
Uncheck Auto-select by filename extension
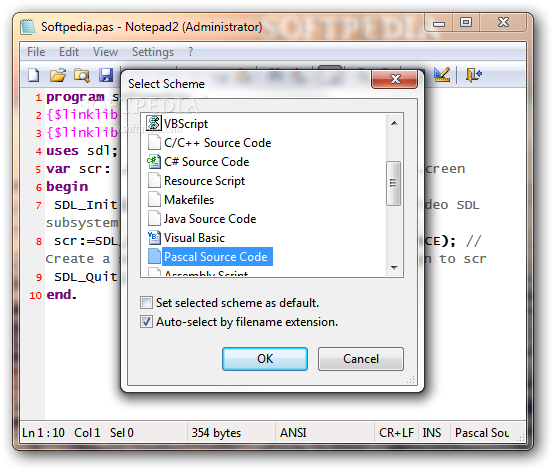coord(146,322)
